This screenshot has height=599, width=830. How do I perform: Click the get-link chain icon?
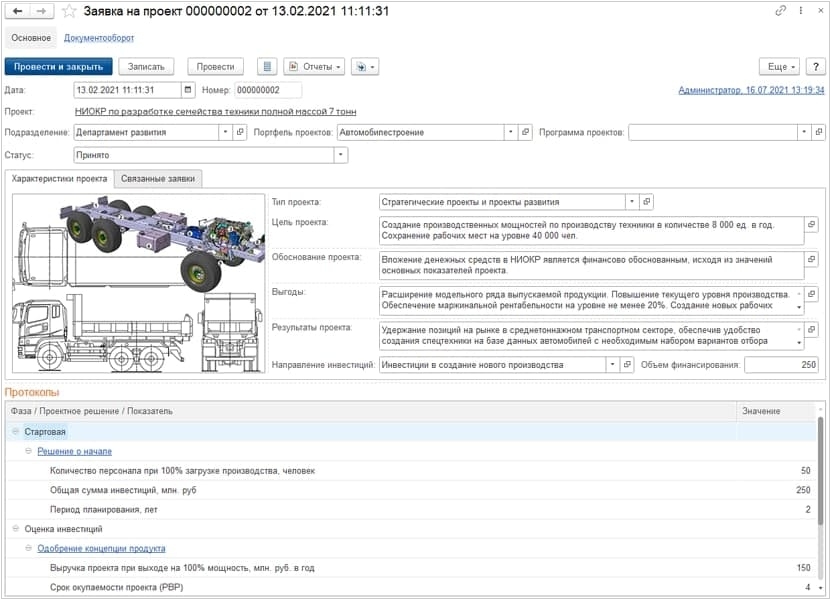781,11
